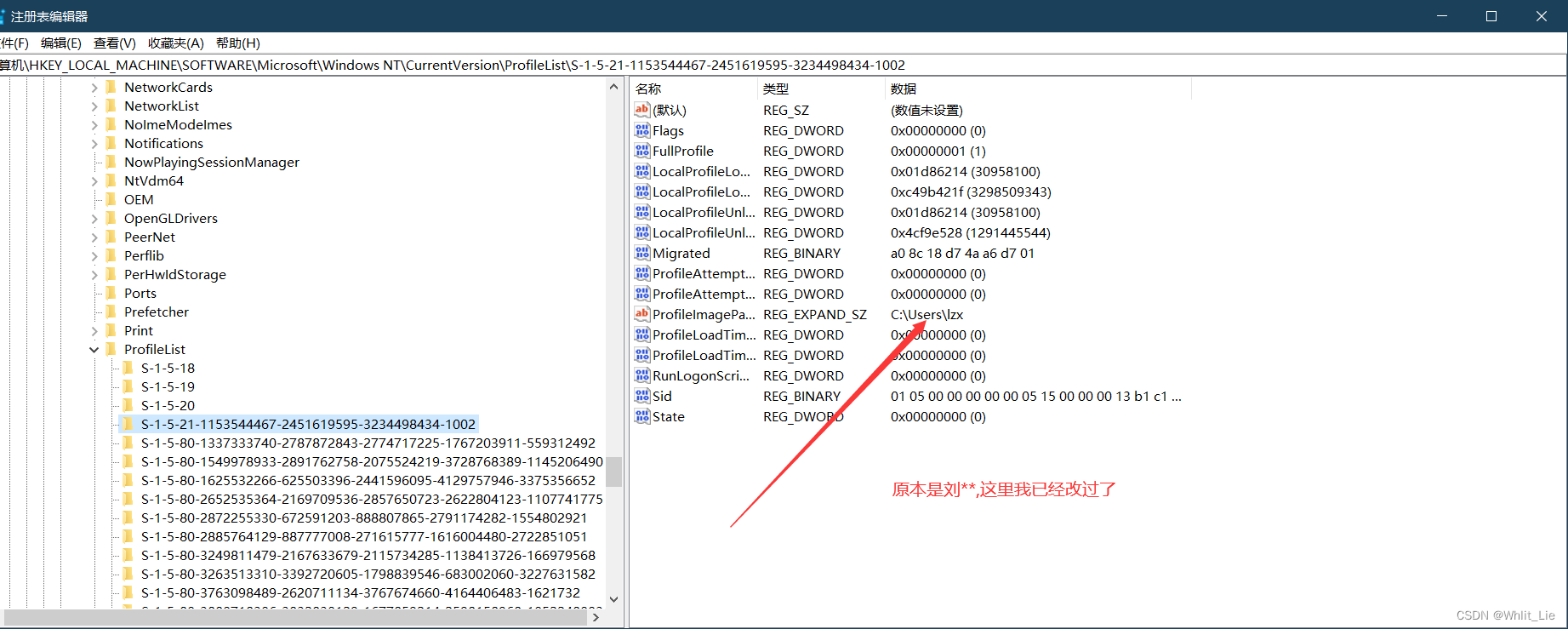Expand the PerHwIdStorage key
The height and width of the screenshot is (629, 1568).
(x=94, y=275)
